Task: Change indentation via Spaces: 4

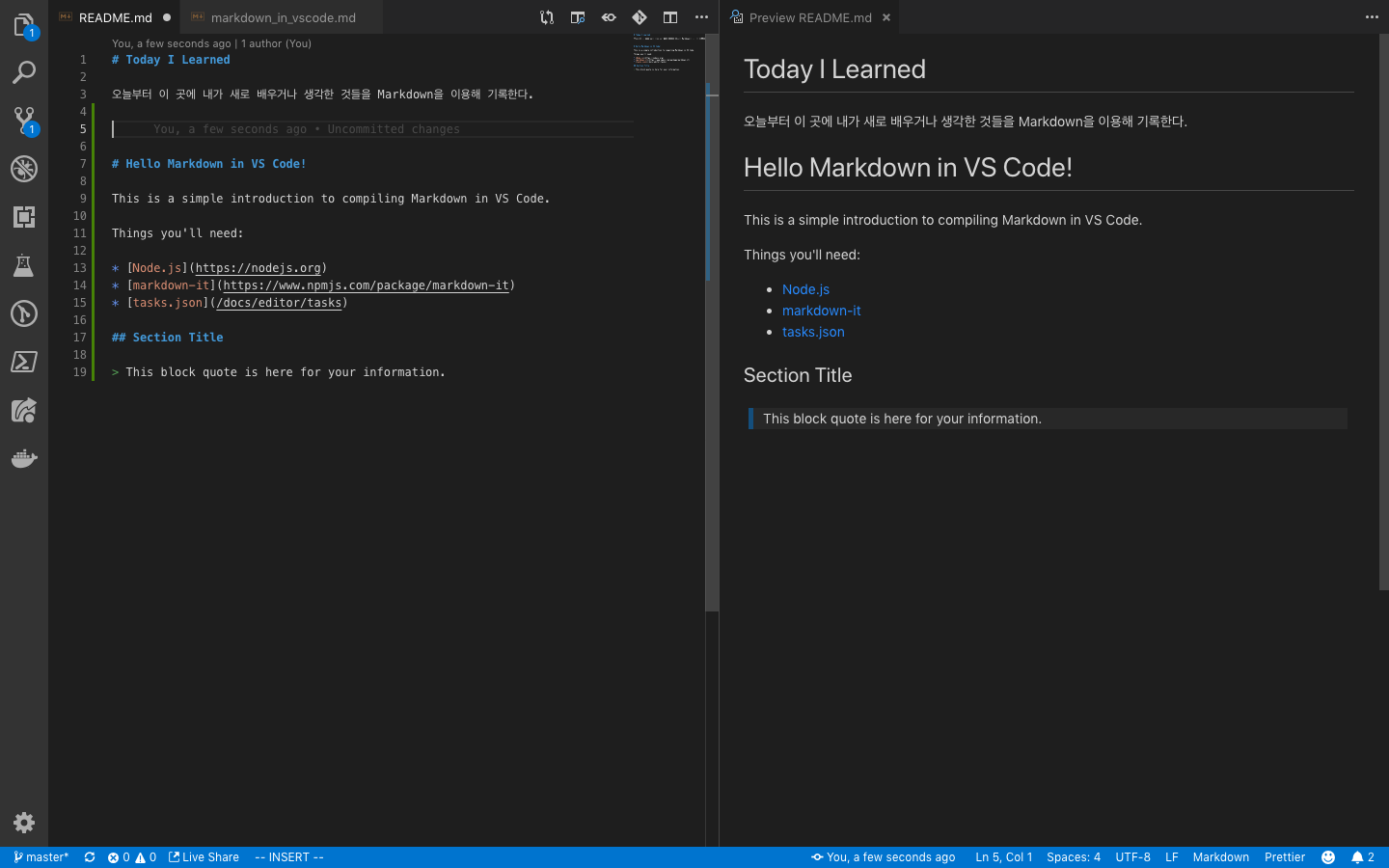Action: click(x=1074, y=857)
